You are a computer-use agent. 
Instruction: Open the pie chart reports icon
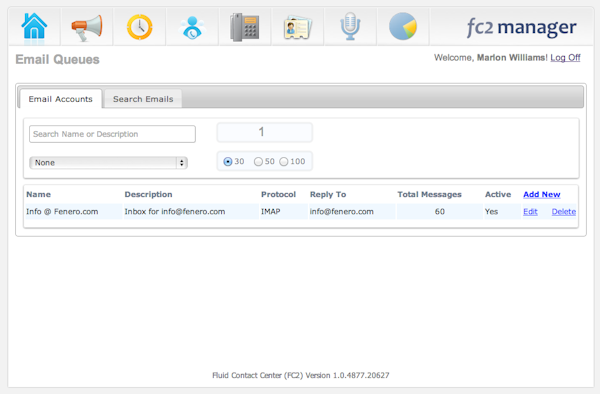pyautogui.click(x=403, y=26)
